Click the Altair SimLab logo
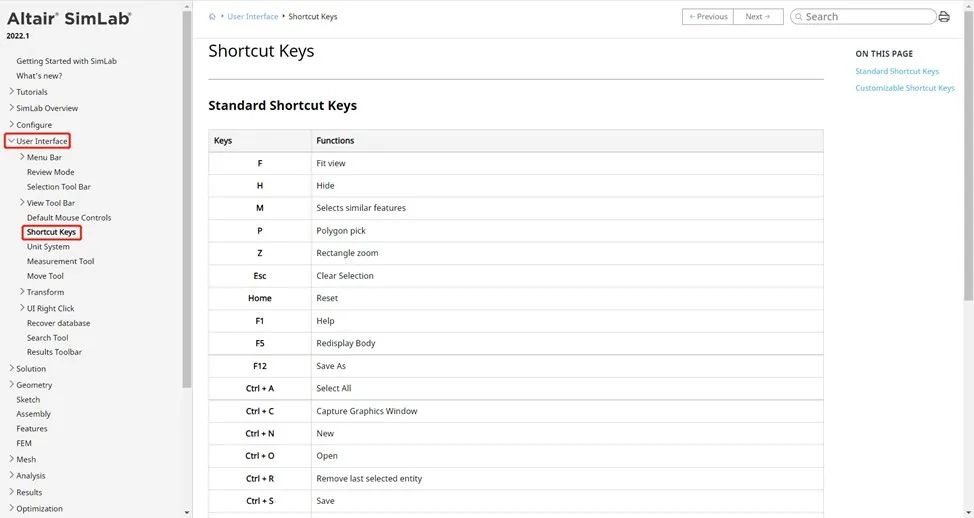974x518 pixels. tap(69, 18)
